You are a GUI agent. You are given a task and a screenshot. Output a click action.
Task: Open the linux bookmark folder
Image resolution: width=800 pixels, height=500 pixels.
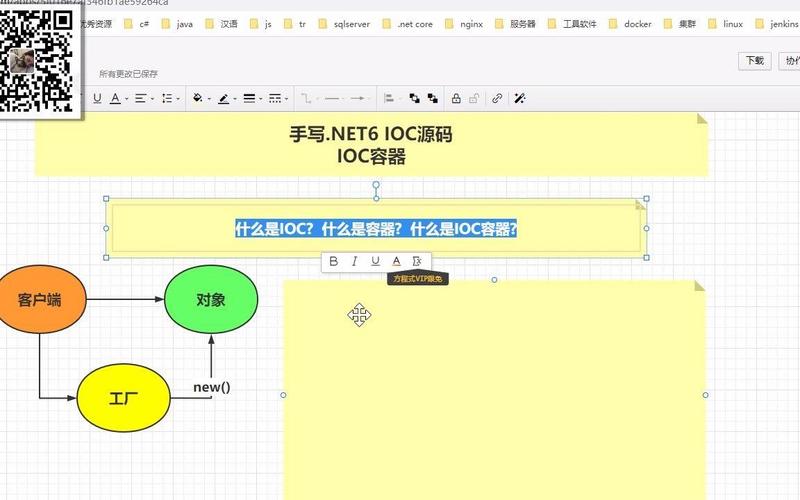click(726, 24)
